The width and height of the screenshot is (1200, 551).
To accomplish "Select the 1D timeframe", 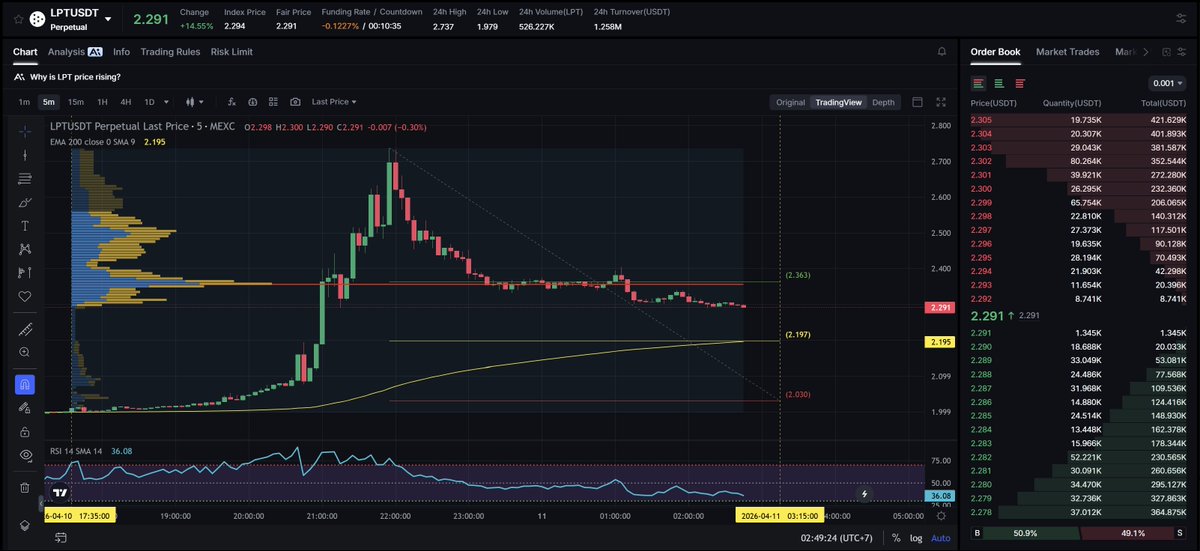I will pyautogui.click(x=149, y=102).
